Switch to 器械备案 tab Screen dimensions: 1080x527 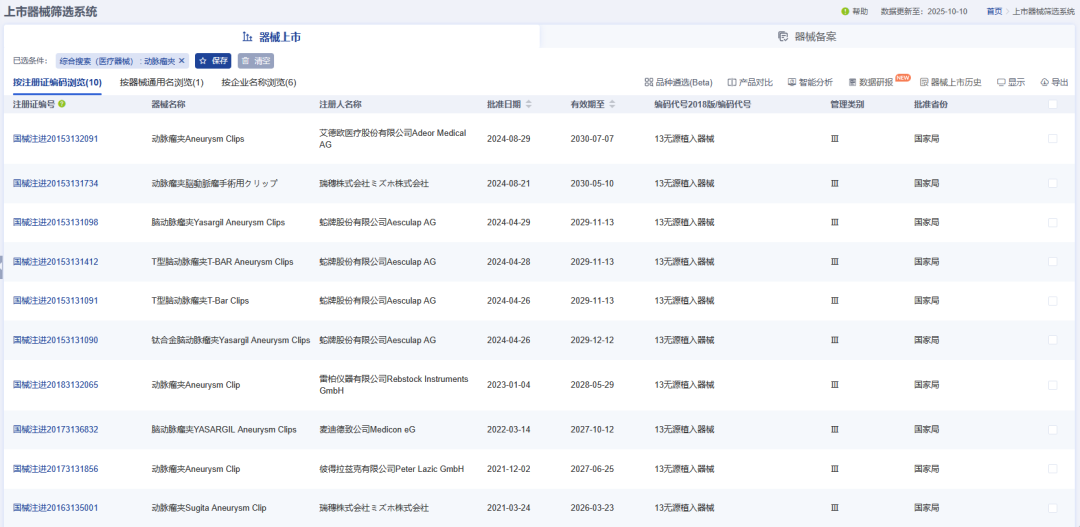807,37
